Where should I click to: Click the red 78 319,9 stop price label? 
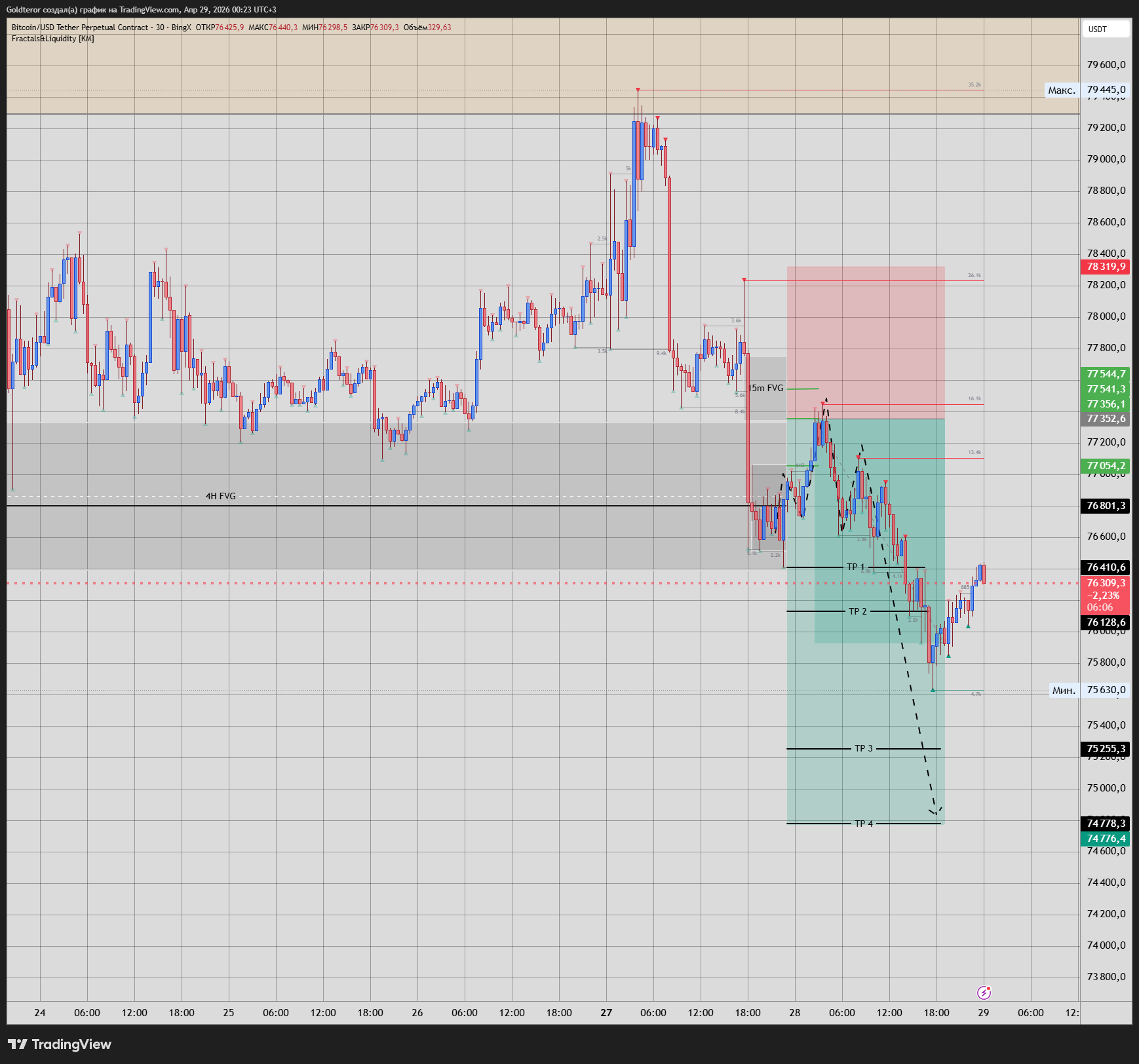click(1105, 267)
